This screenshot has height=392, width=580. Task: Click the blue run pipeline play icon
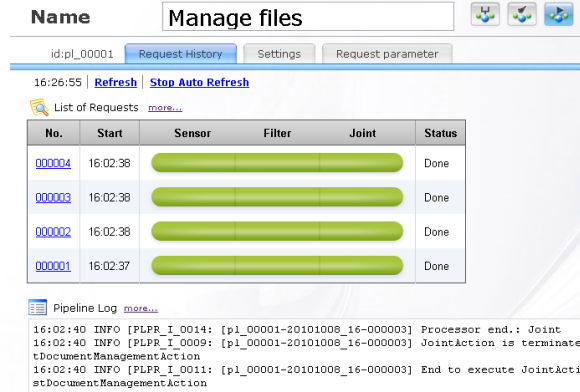pyautogui.click(x=559, y=14)
